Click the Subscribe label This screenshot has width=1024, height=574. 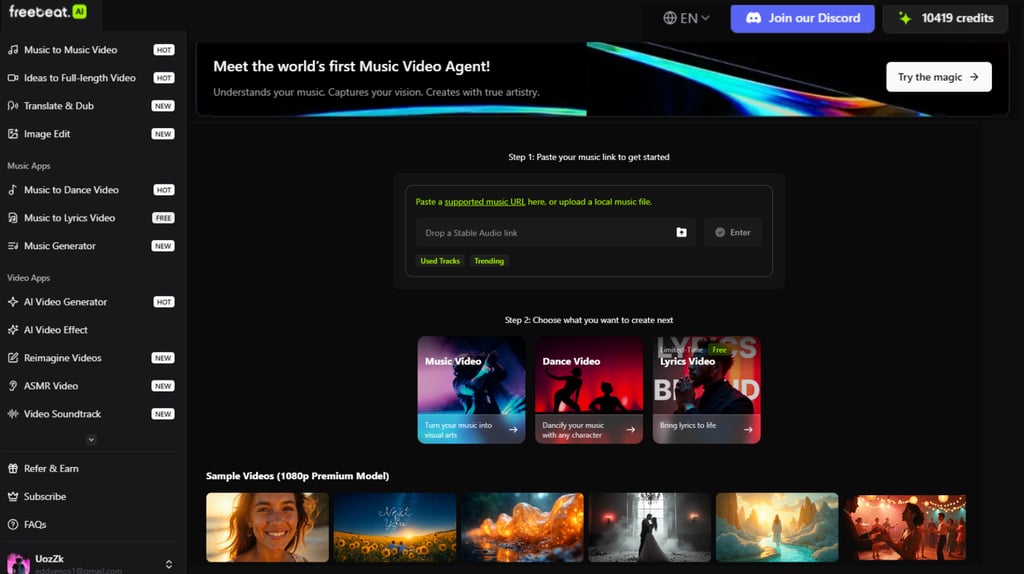[45, 496]
